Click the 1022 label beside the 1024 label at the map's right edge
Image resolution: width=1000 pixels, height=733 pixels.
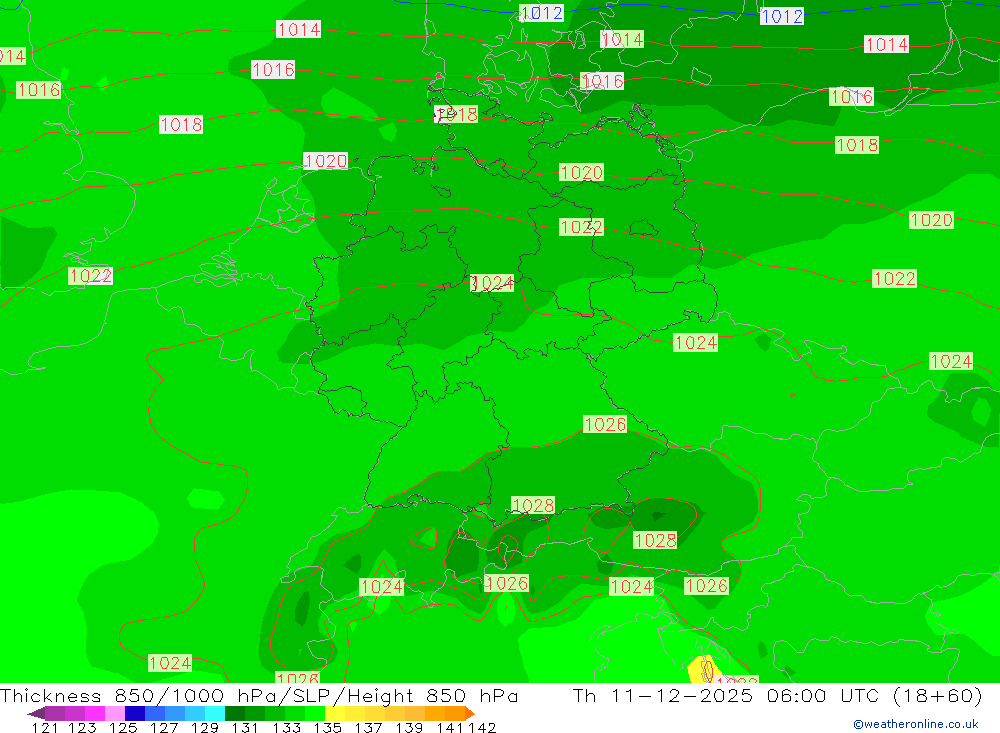pos(894,279)
